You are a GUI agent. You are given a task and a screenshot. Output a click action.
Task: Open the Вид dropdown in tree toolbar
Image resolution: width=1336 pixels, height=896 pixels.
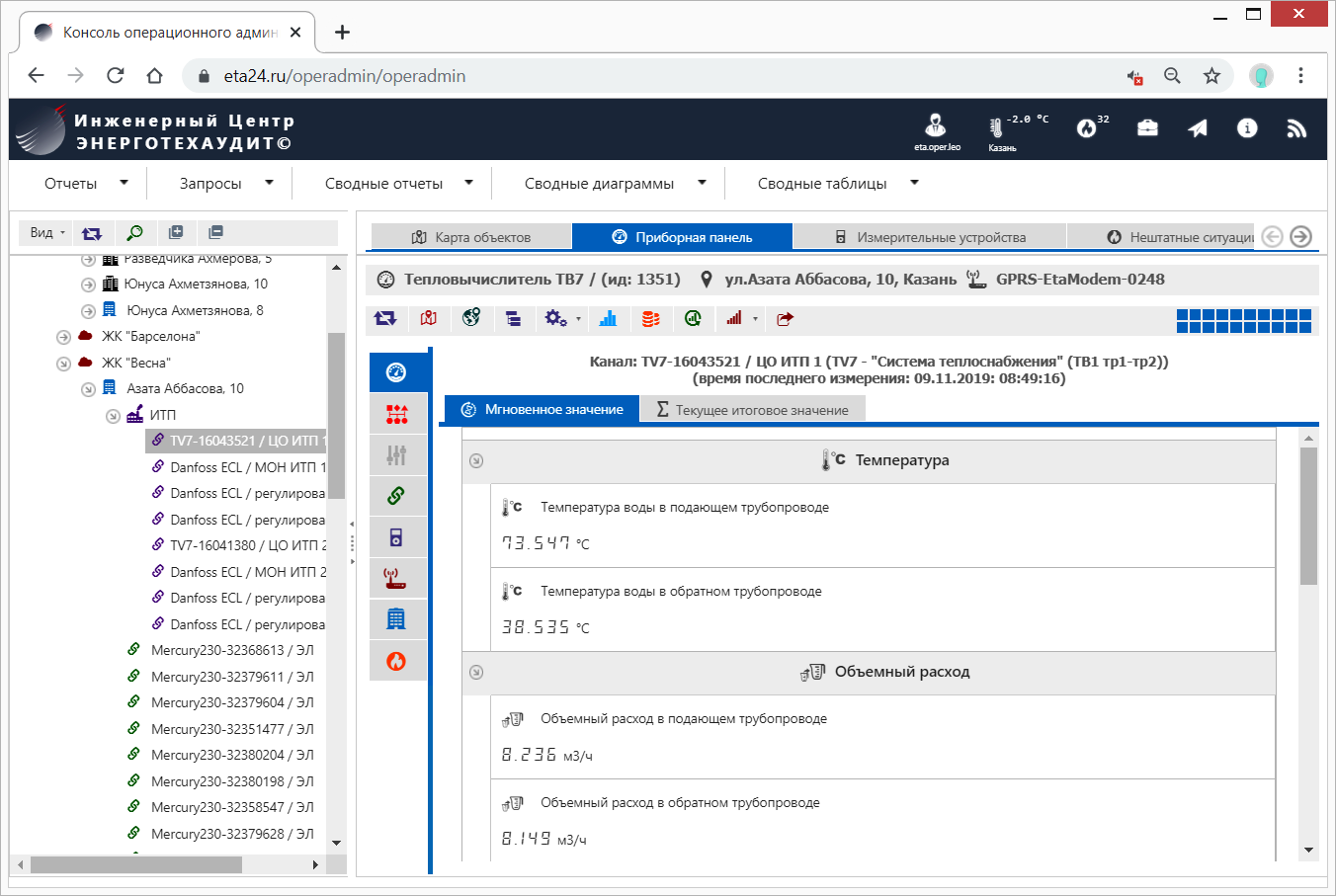(x=46, y=233)
